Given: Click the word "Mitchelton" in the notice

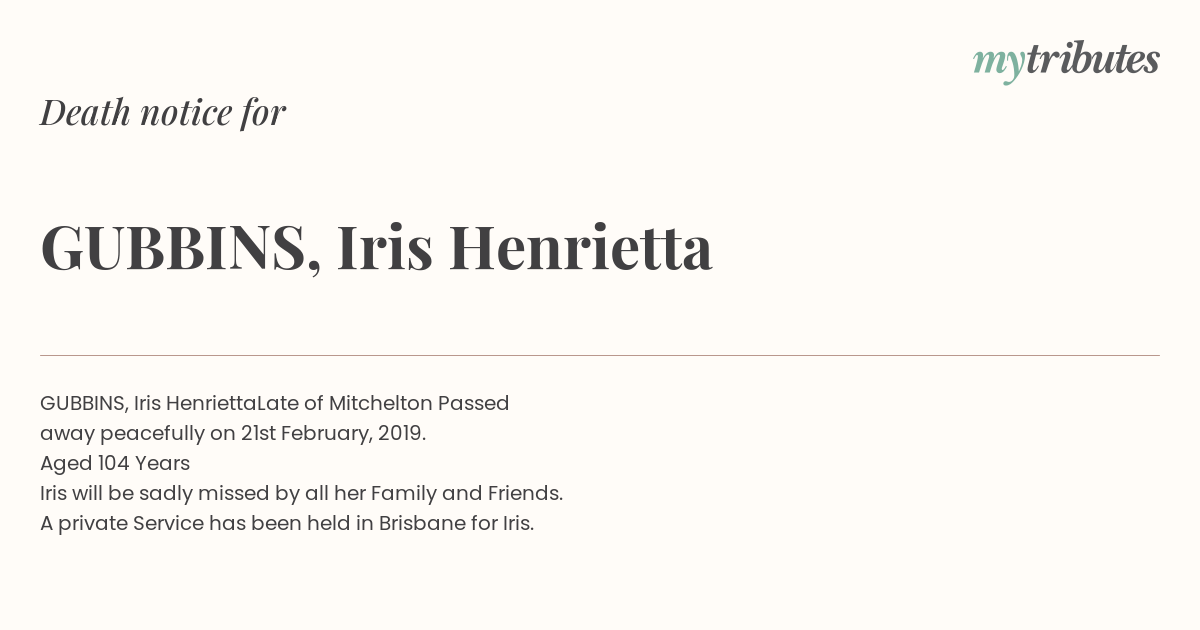Looking at the screenshot, I should coord(380,403).
